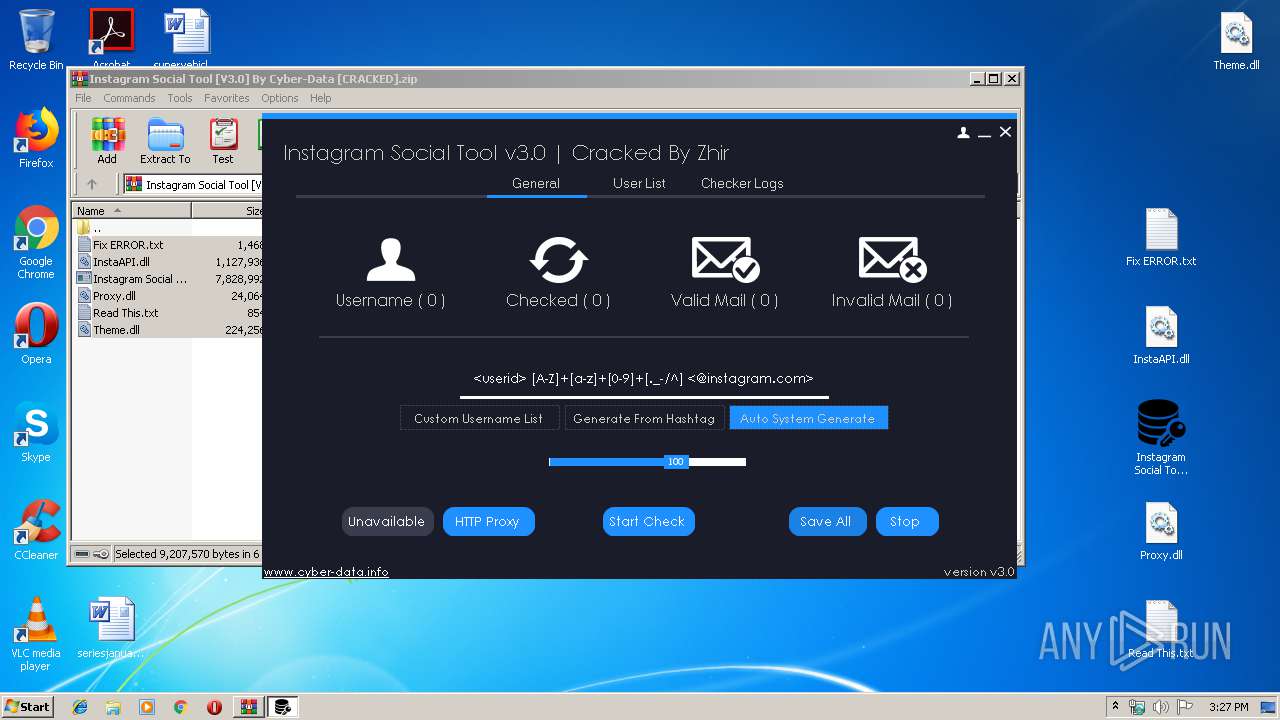This screenshot has width=1280, height=720.
Task: Click the Start Check button
Action: (x=648, y=521)
